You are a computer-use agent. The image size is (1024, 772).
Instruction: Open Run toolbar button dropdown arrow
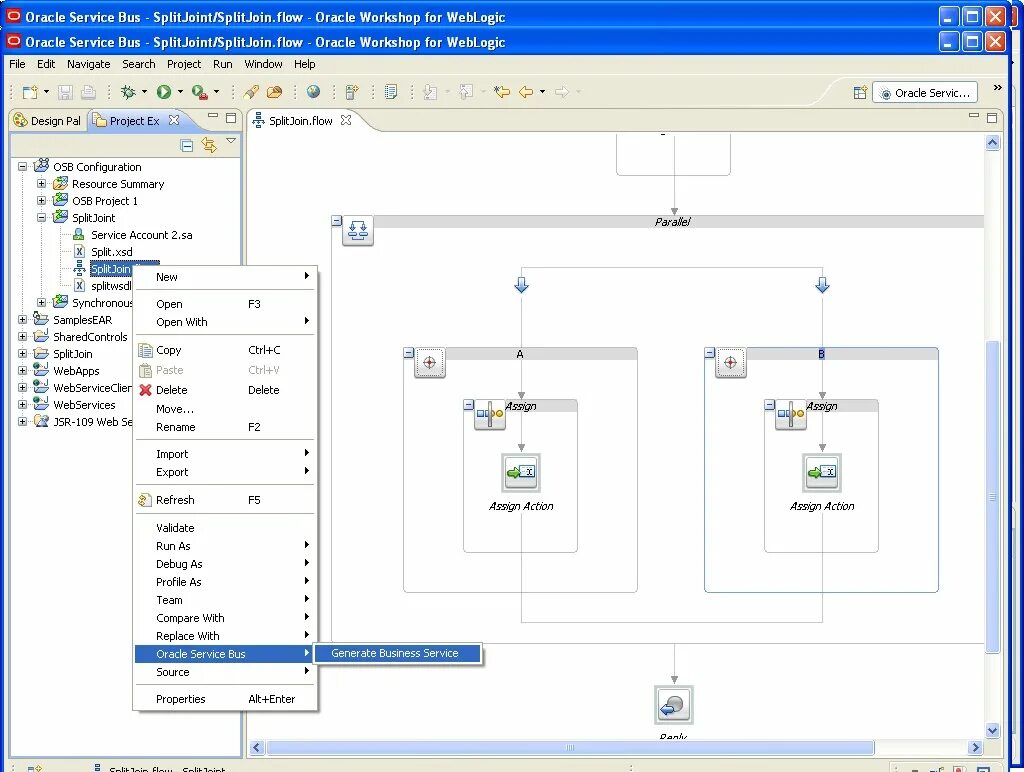click(180, 92)
